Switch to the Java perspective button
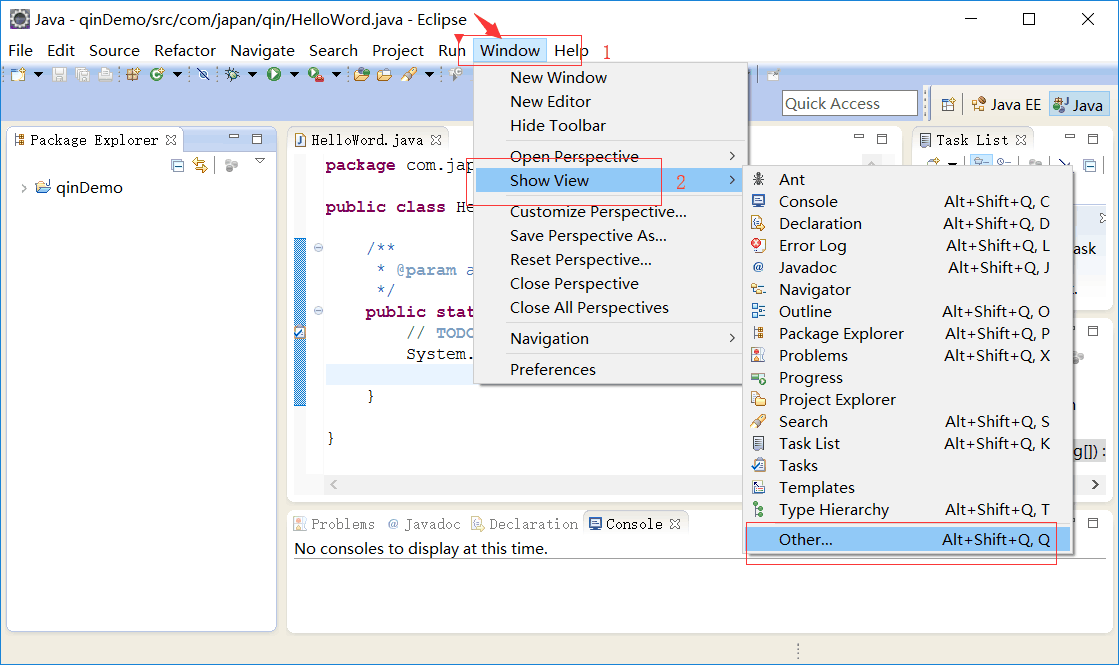Viewport: 1119px width, 665px height. click(1078, 105)
